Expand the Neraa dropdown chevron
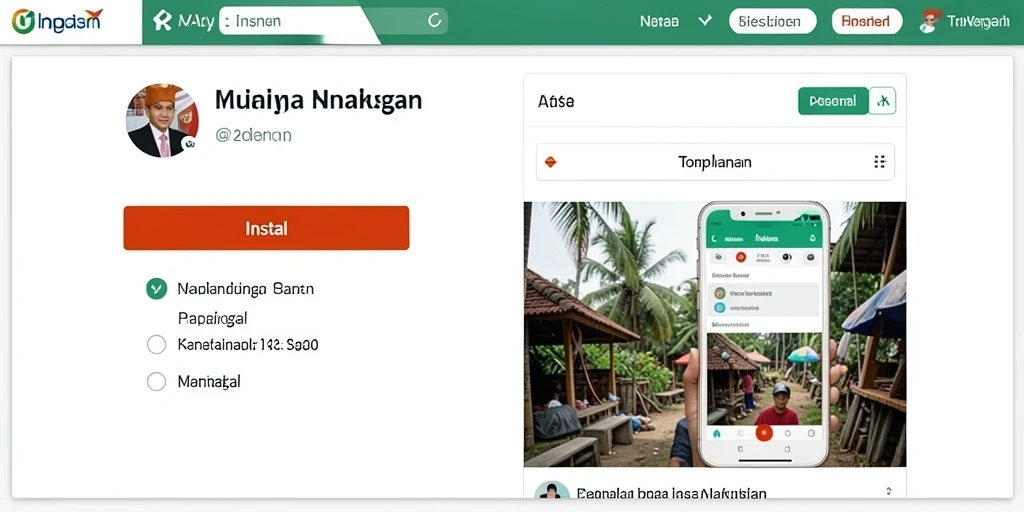This screenshot has width=1024, height=512. (x=704, y=21)
